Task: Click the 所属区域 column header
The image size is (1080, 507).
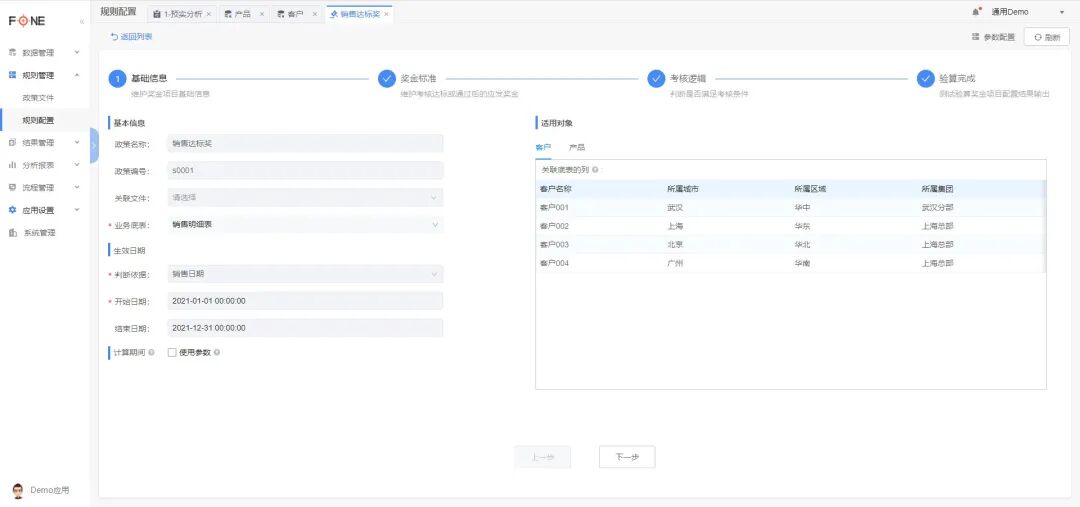Action: coord(810,189)
